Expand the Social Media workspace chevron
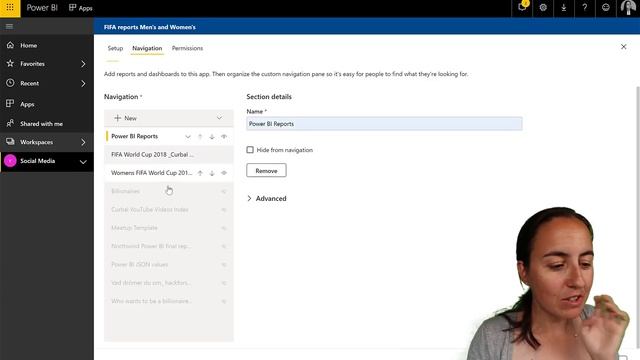The image size is (640, 360). (x=83, y=162)
